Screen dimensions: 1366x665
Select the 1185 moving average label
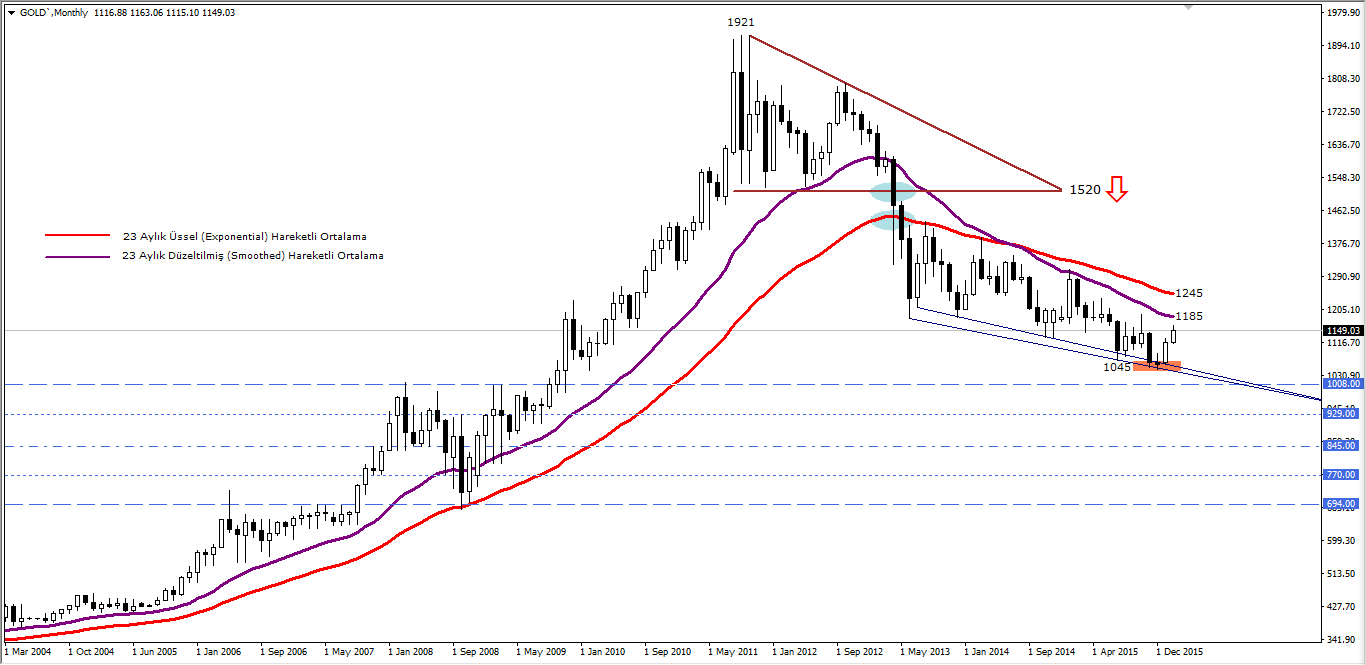(x=1188, y=316)
